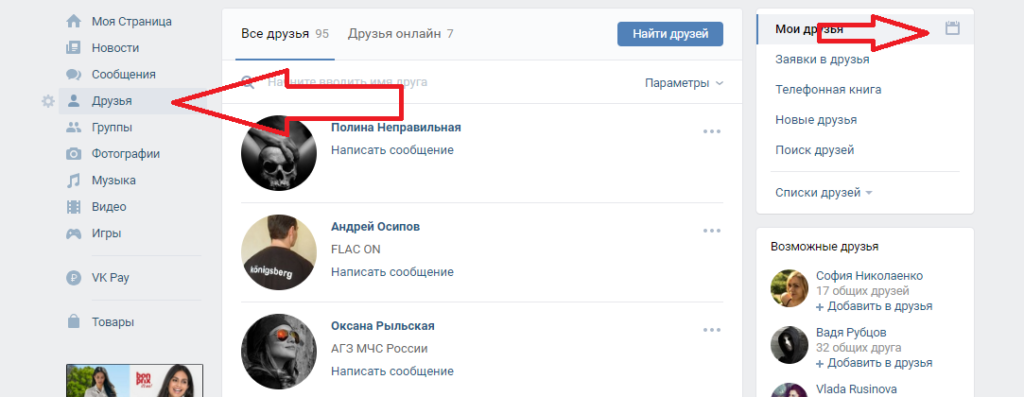Image resolution: width=1024 pixels, height=397 pixels.
Task: Click the gamepad icon beside Игры
Action: click(x=74, y=233)
